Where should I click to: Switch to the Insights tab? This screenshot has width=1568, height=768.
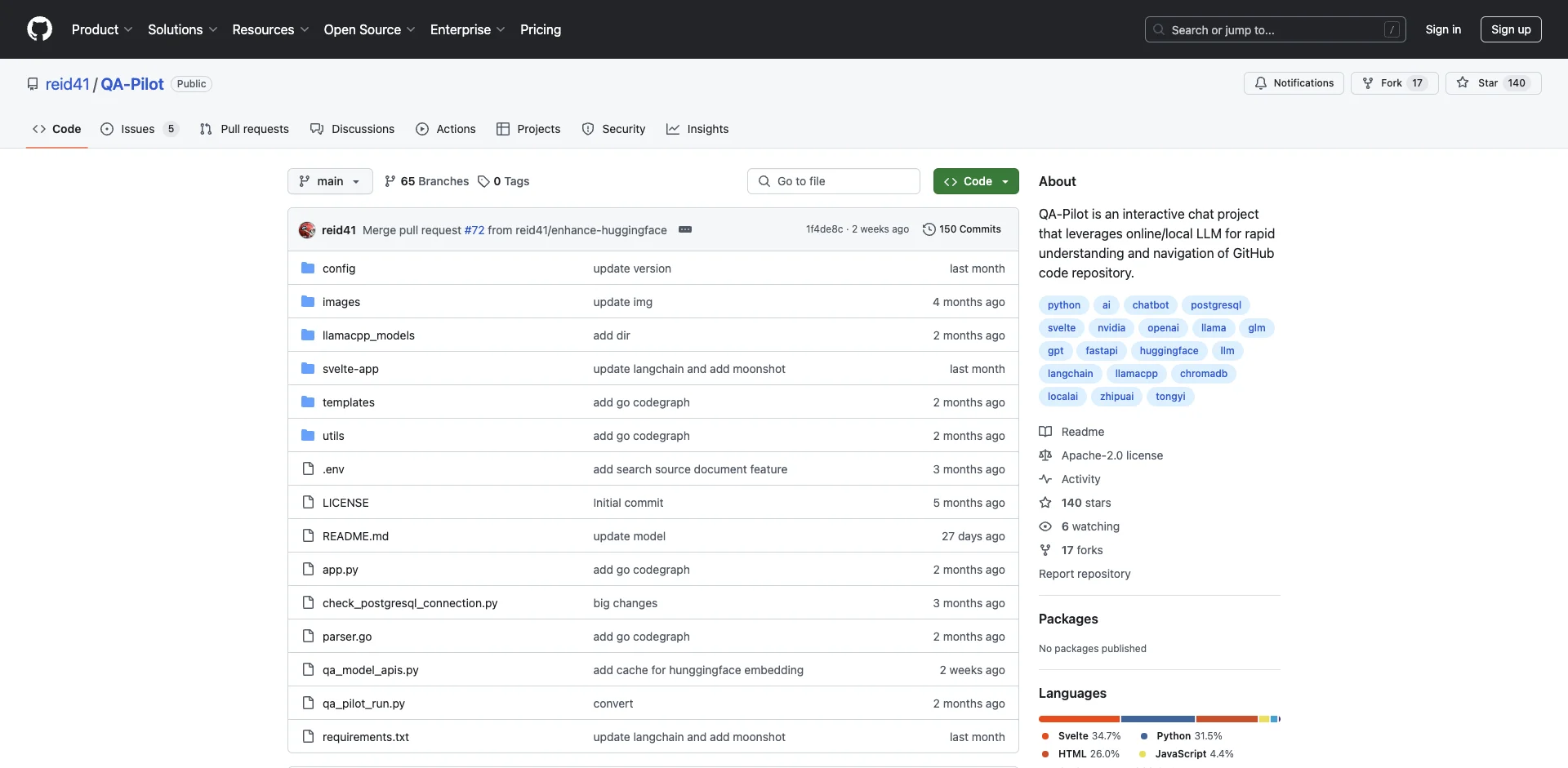(x=697, y=129)
